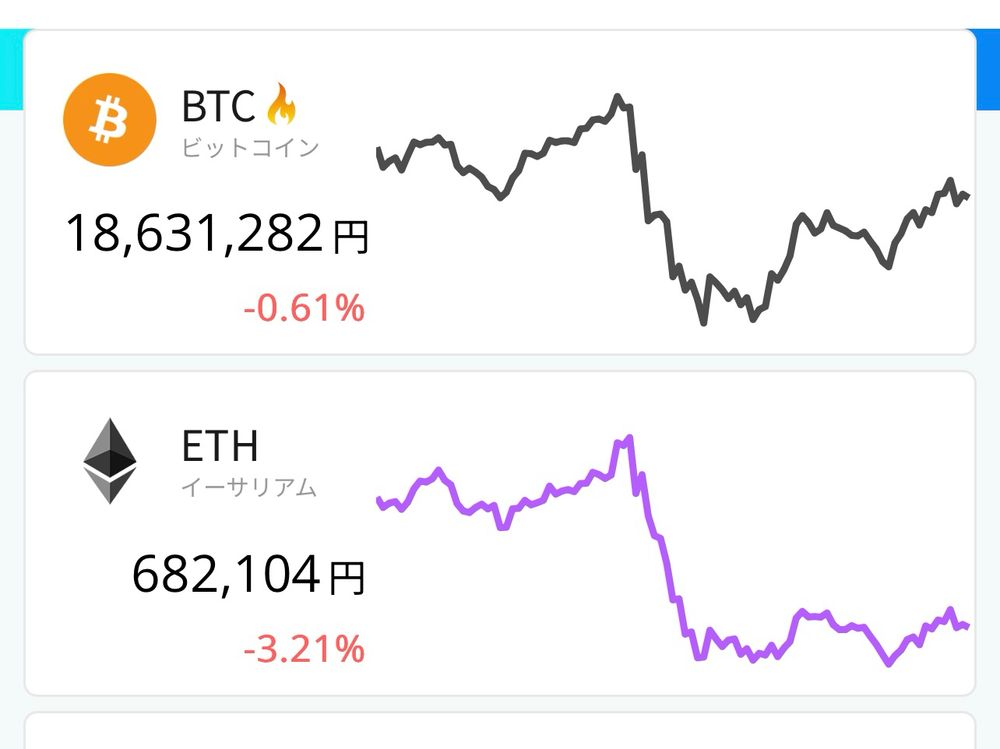1000x749 pixels.
Task: Tap the -3.21% change percentage
Action: (x=304, y=649)
